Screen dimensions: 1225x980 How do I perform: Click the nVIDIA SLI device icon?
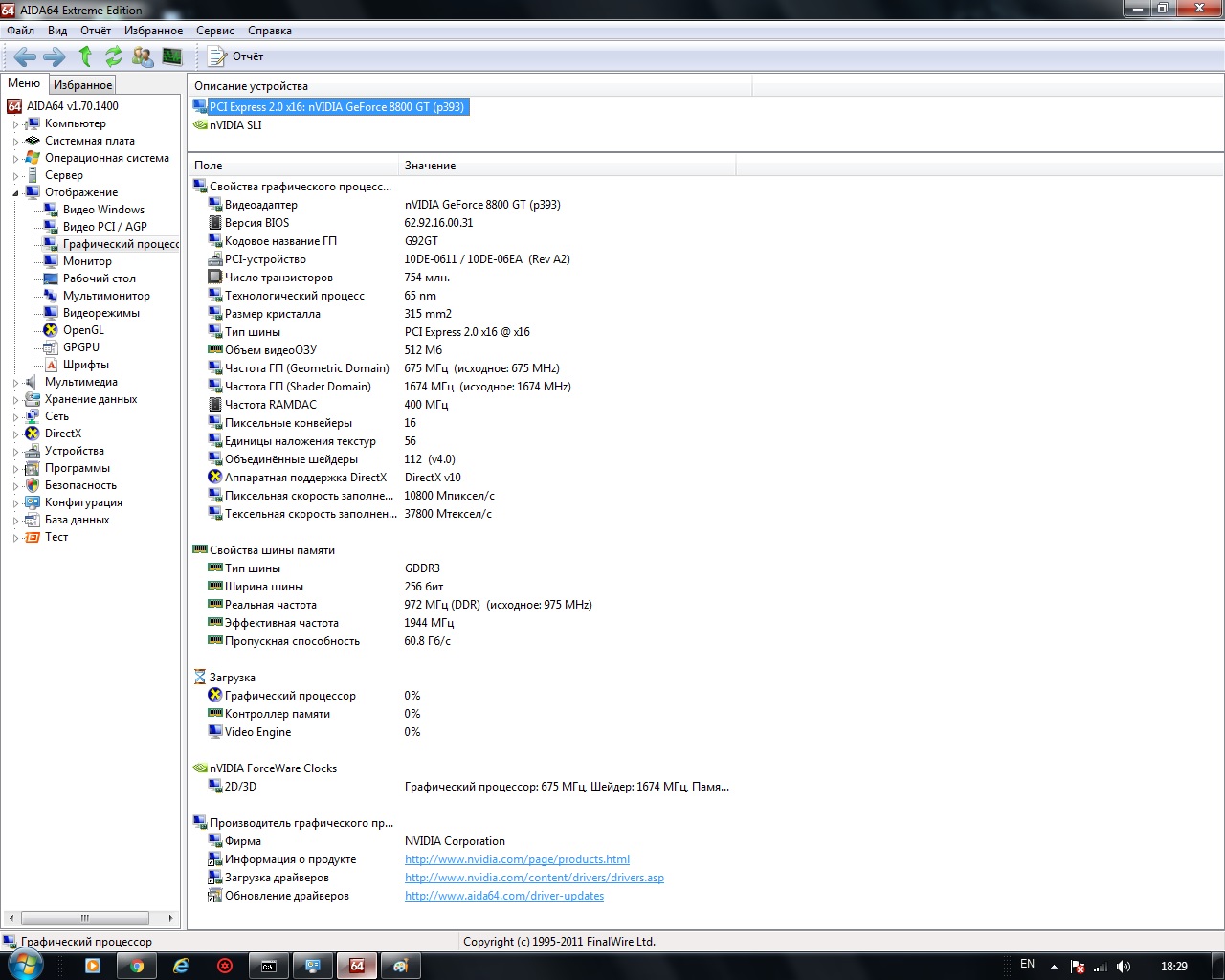tap(200, 125)
